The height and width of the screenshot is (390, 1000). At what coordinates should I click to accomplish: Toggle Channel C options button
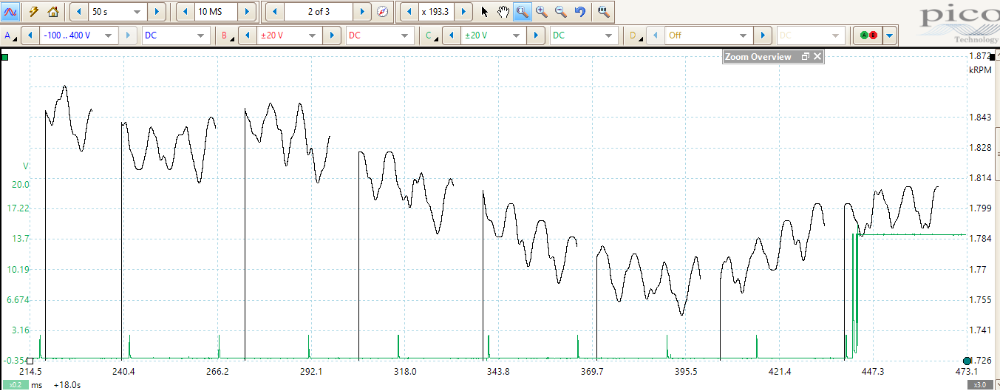pyautogui.click(x=431, y=36)
